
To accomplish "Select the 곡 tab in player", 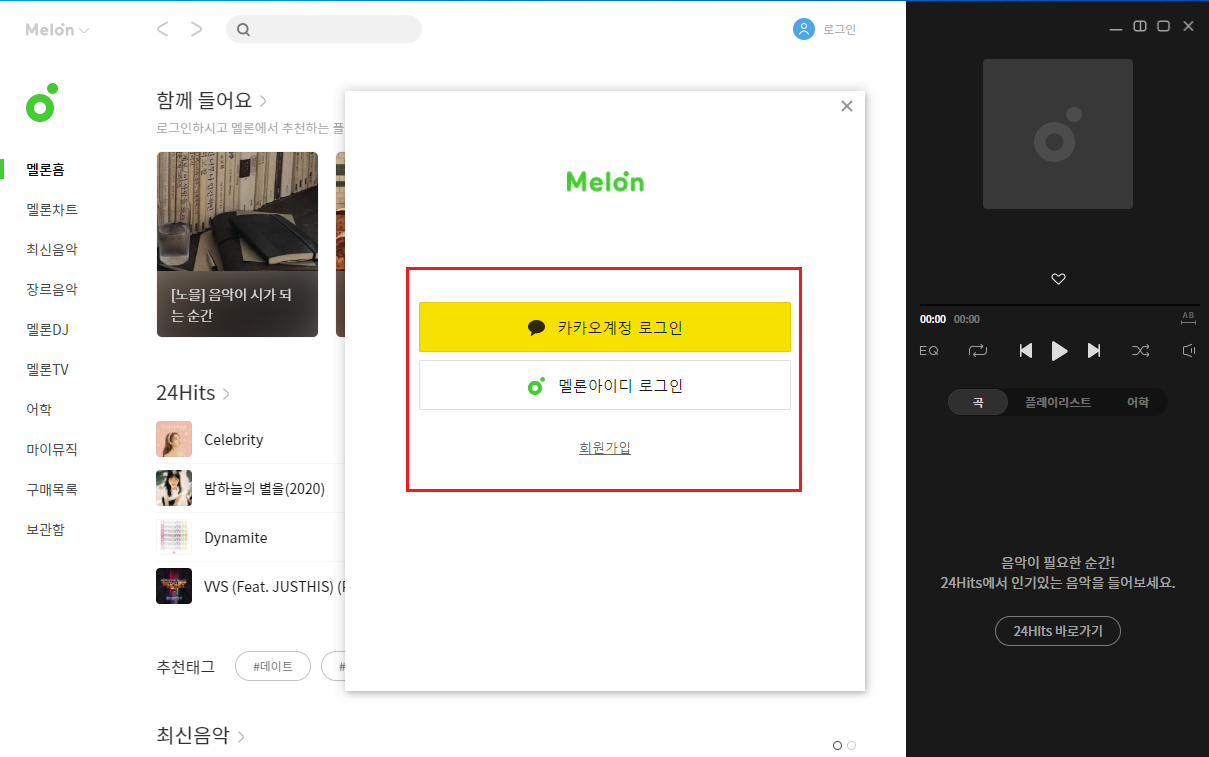I will pos(978,402).
